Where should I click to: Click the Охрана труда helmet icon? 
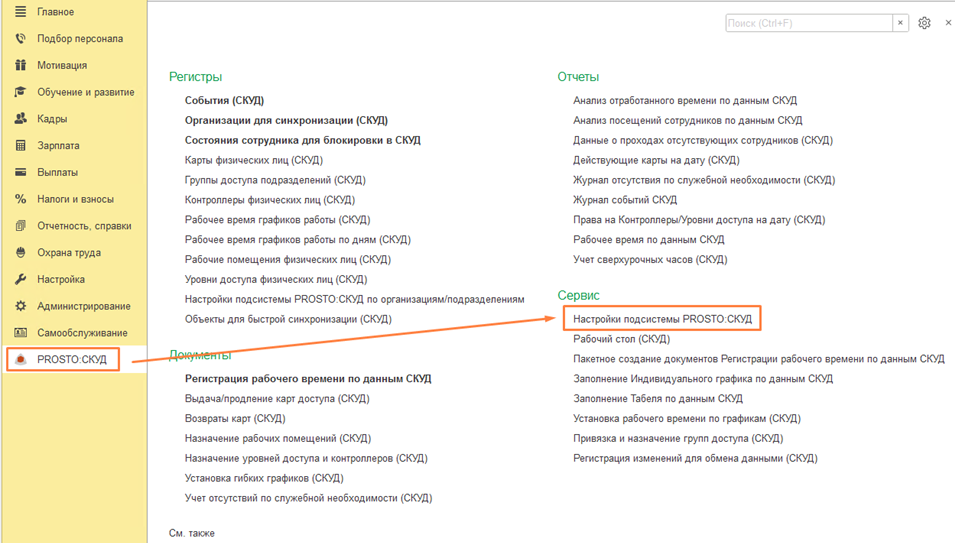20,253
